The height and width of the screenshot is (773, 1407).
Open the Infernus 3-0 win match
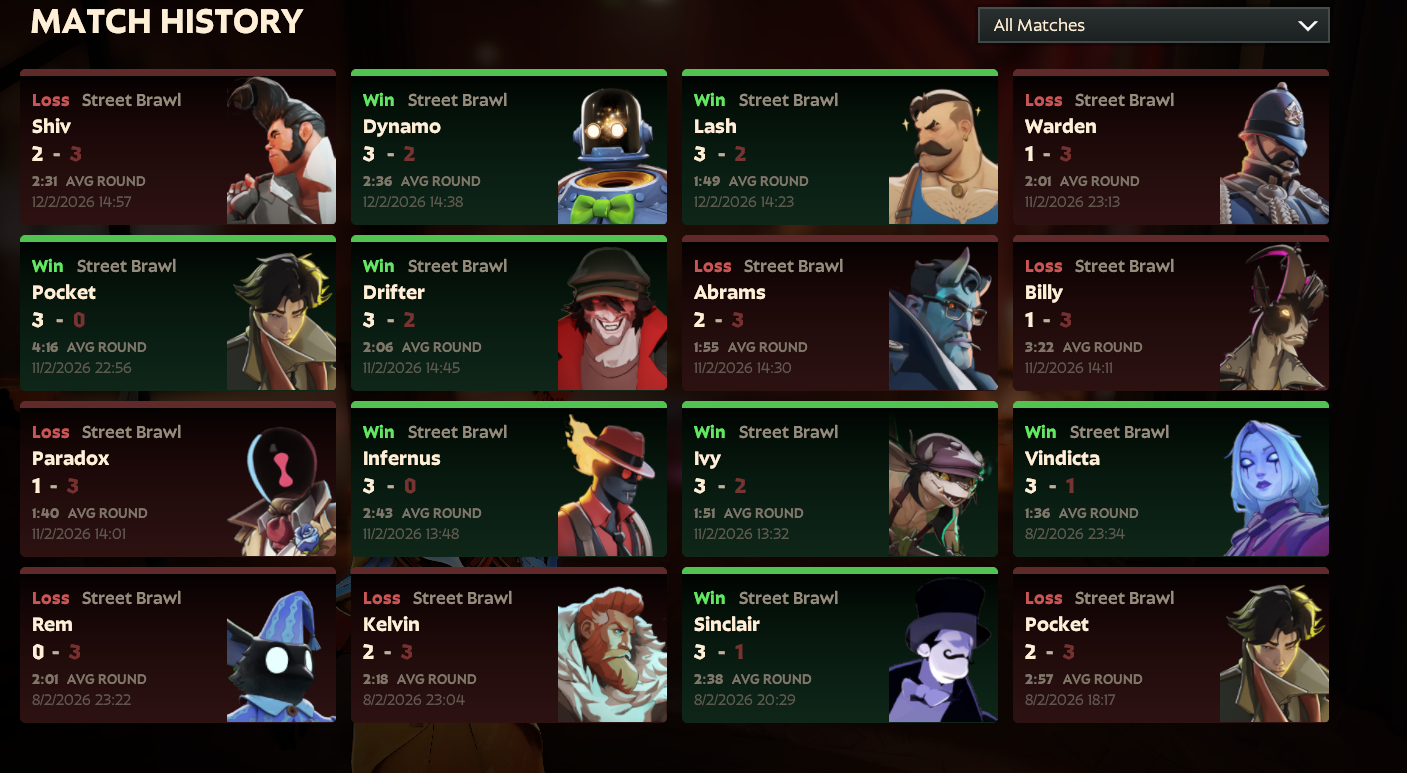509,479
